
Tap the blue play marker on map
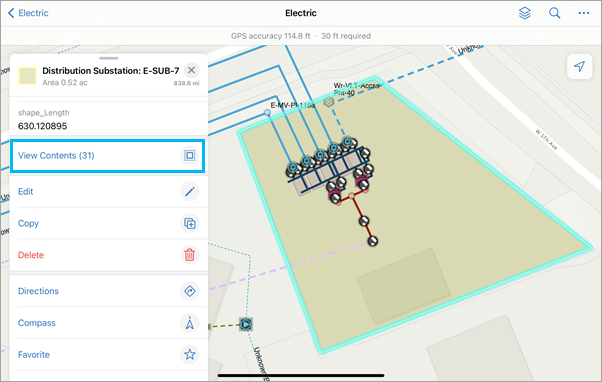click(246, 324)
